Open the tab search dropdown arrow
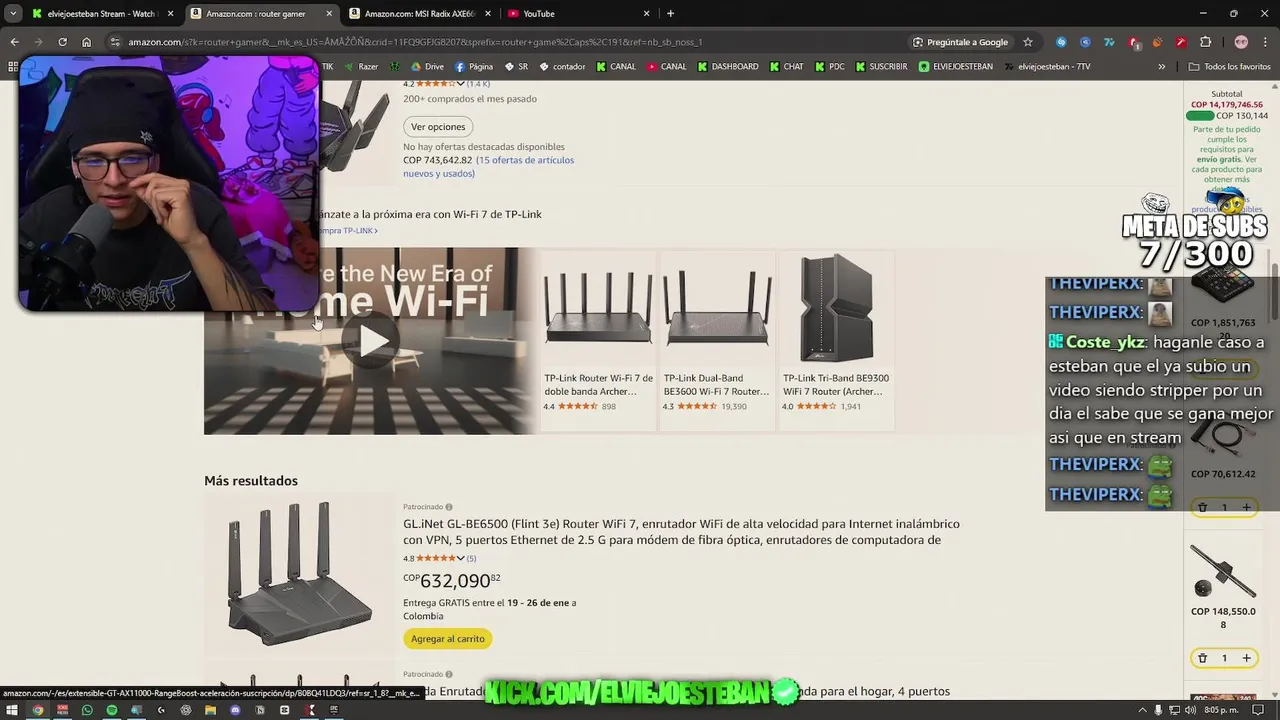Viewport: 1280px width, 720px height. (x=12, y=13)
